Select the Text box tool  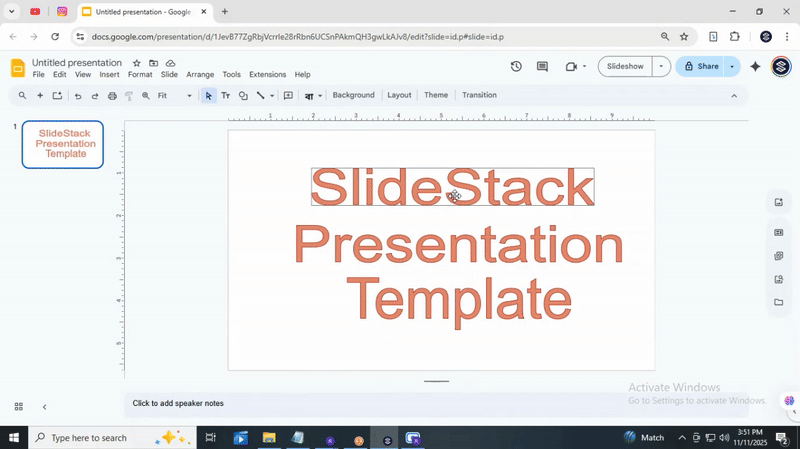pyautogui.click(x=225, y=96)
